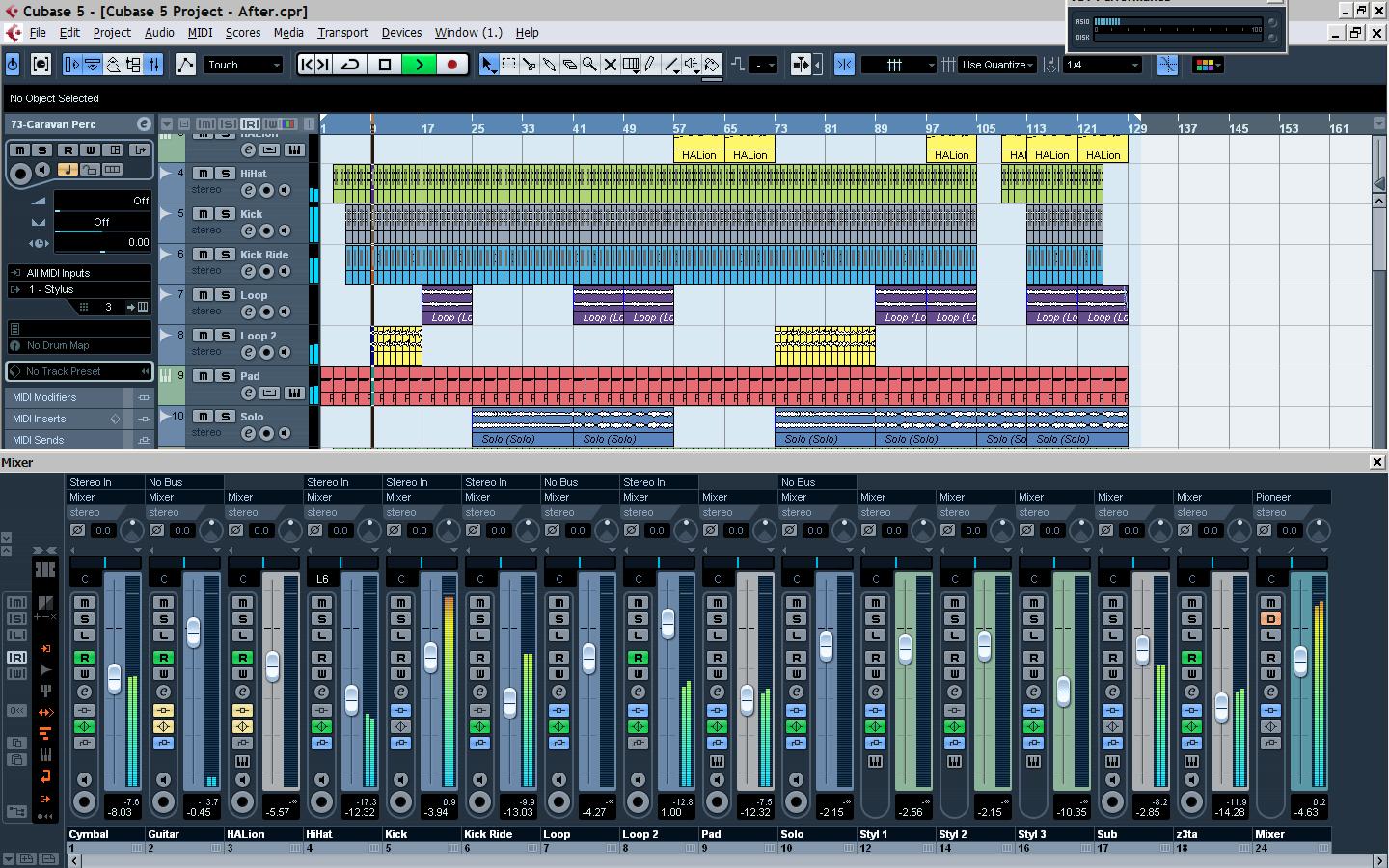The width and height of the screenshot is (1389, 868).
Task: Open the Transport menu
Action: coord(342,32)
